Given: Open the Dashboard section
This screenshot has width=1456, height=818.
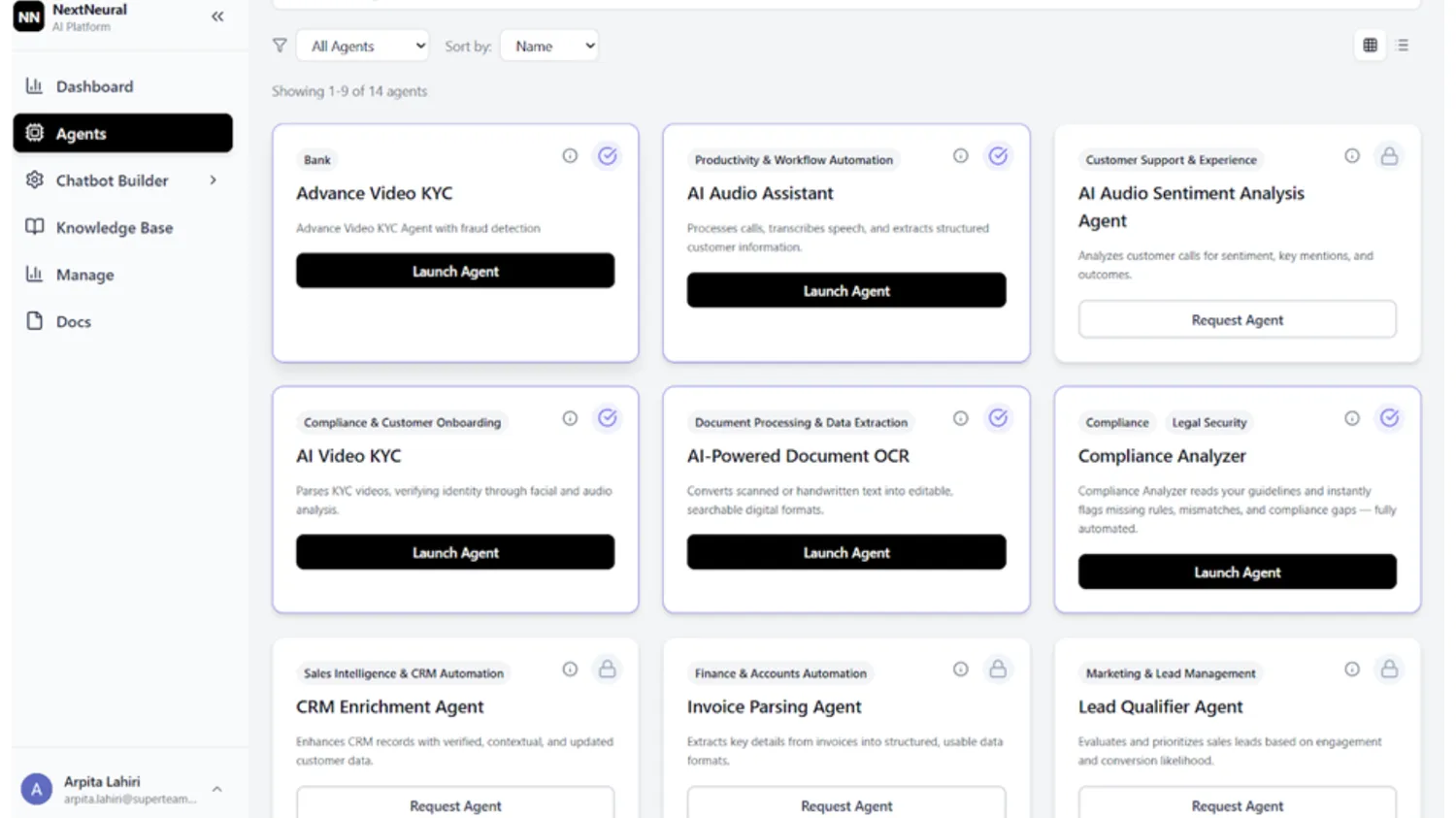Looking at the screenshot, I should [x=94, y=85].
